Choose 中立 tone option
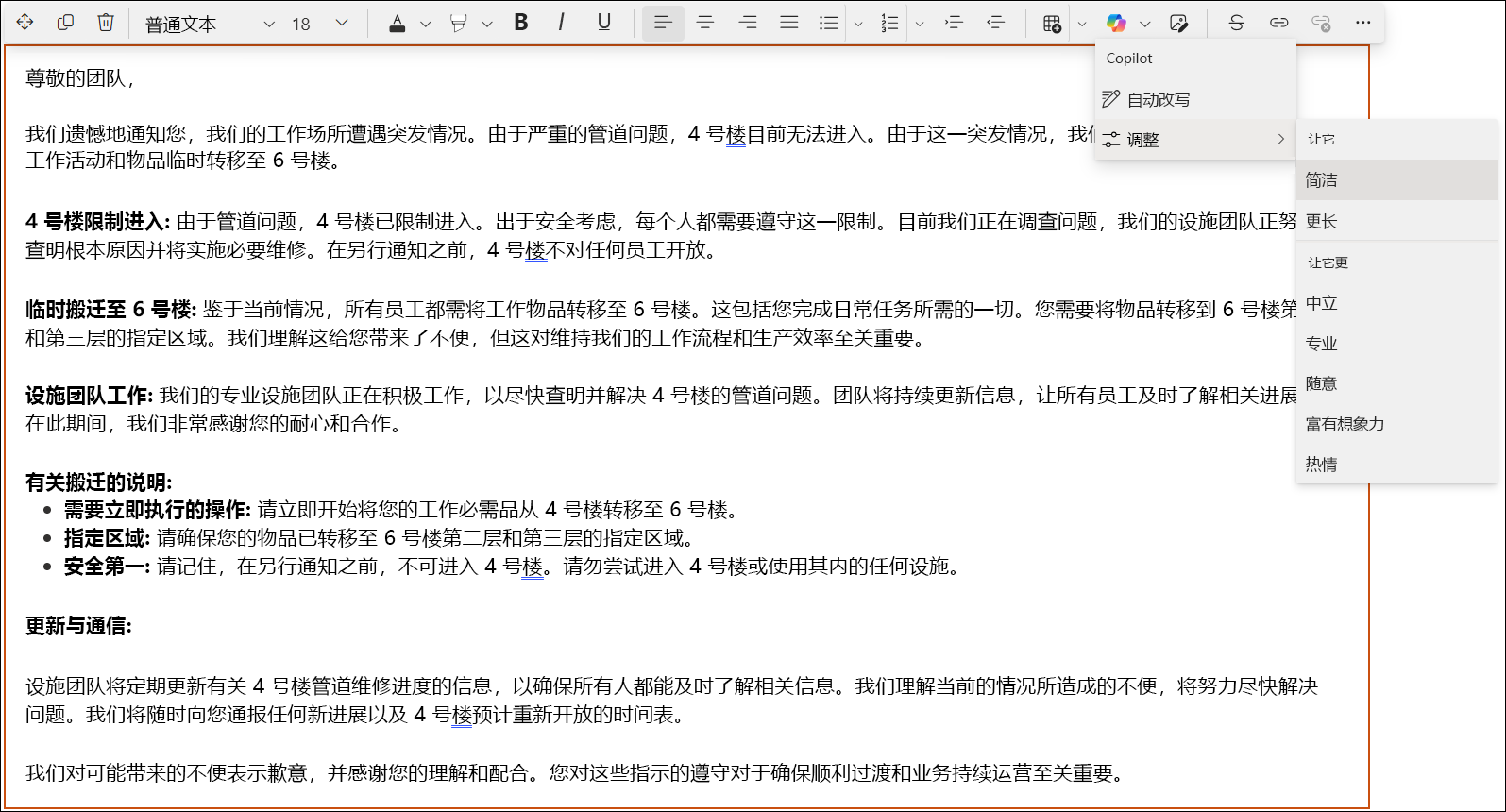 1396,303
